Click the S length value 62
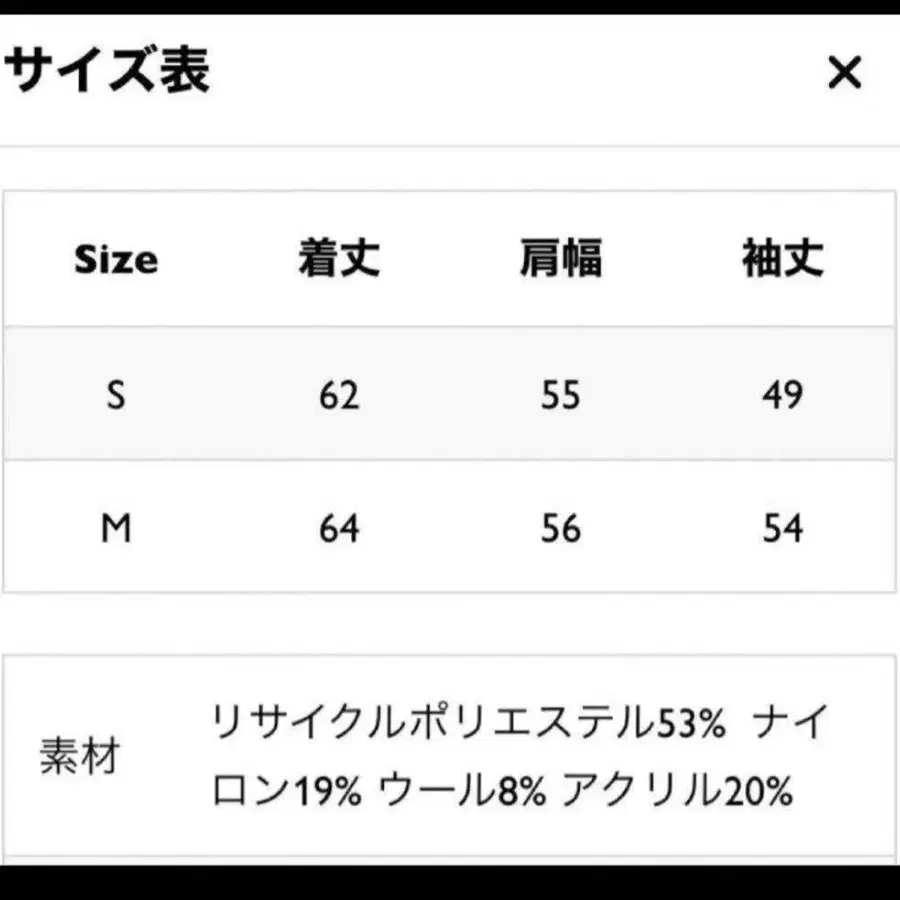The height and width of the screenshot is (900, 900). [339, 395]
